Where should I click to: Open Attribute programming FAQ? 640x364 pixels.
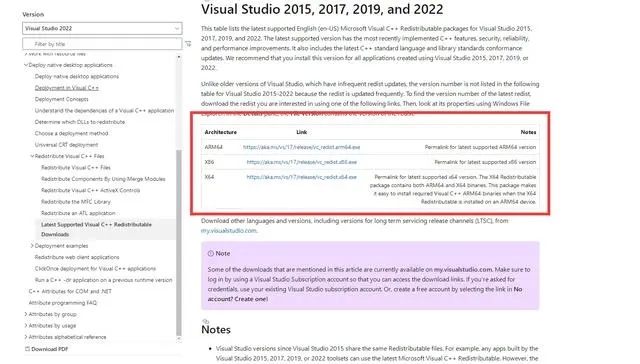point(63,303)
